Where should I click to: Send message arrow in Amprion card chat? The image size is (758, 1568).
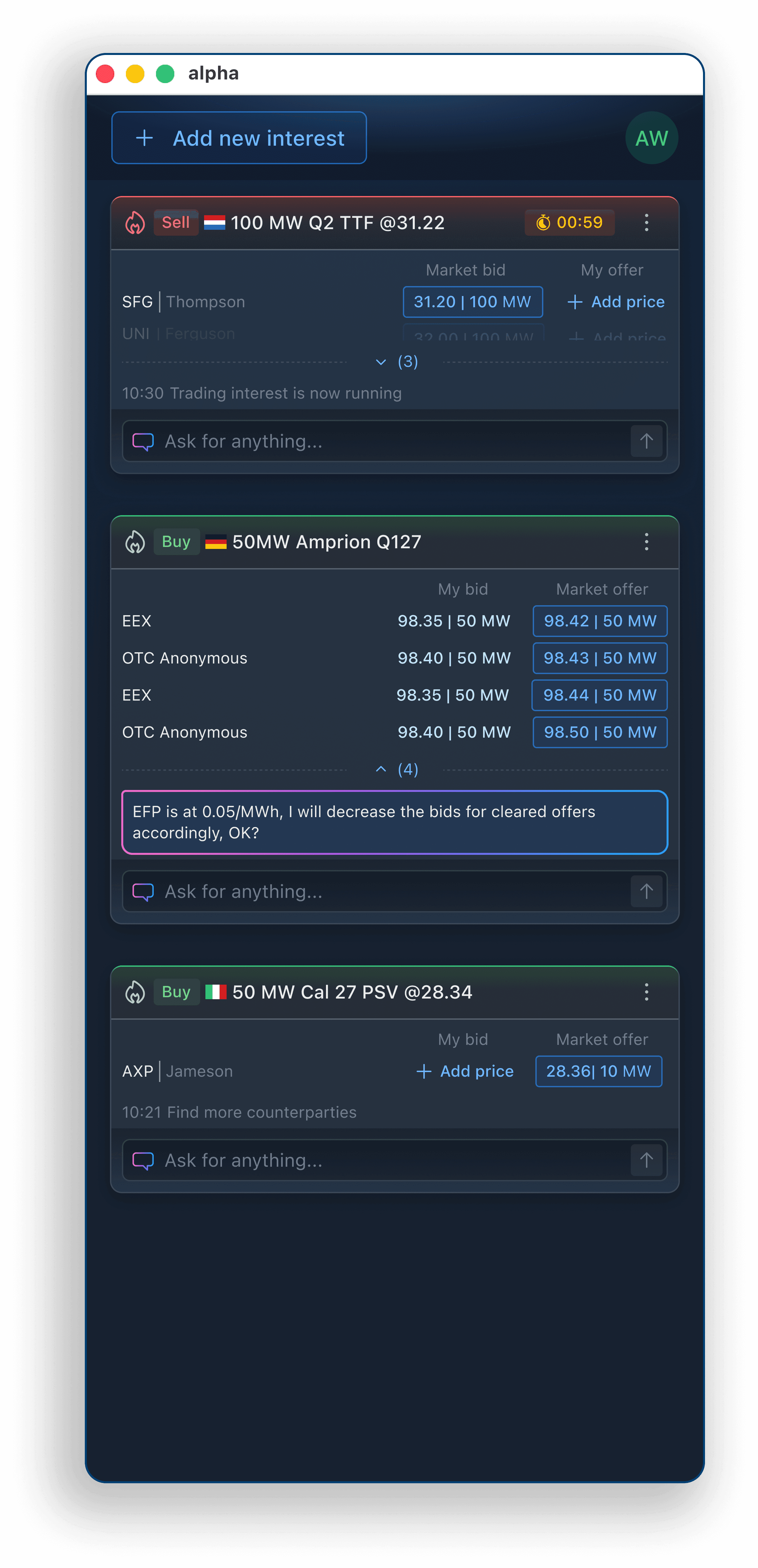coord(646,891)
